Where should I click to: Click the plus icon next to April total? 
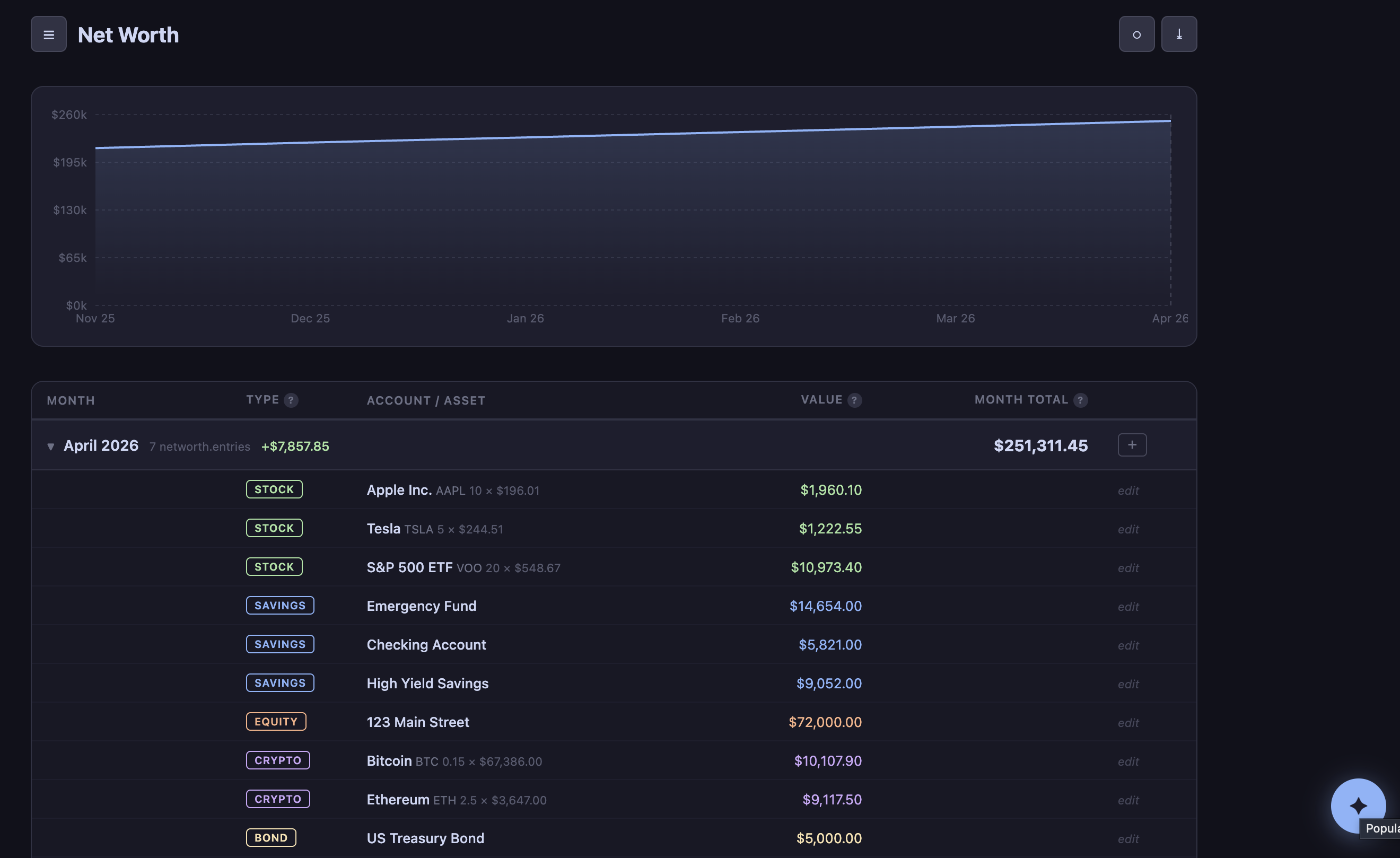[x=1131, y=445]
